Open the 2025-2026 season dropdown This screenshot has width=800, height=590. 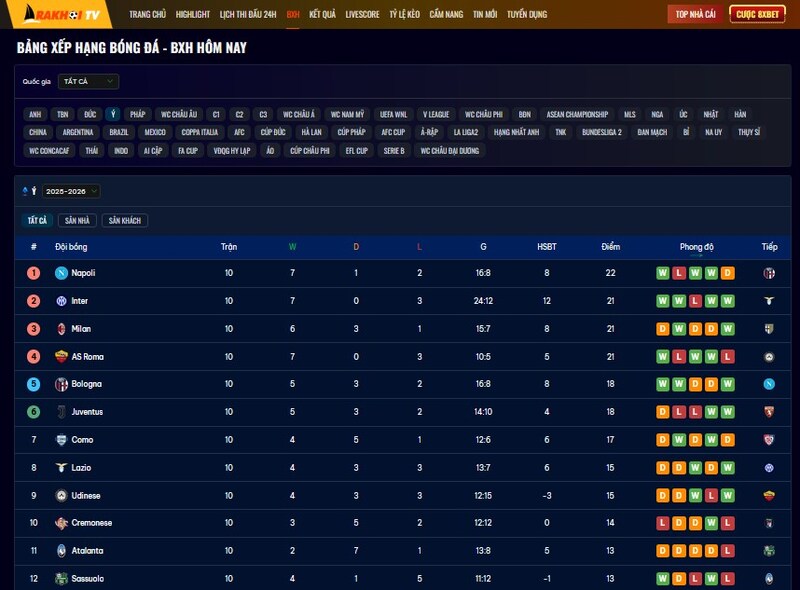[x=71, y=191]
